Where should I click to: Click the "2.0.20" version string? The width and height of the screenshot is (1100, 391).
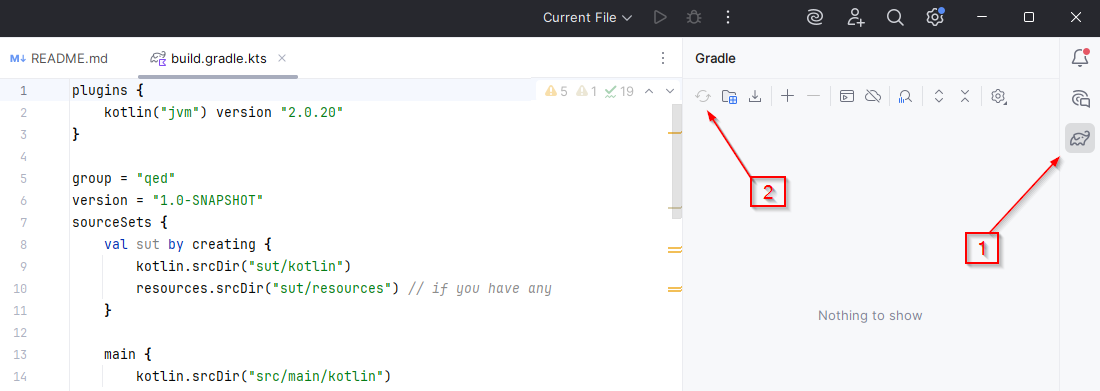[311, 112]
